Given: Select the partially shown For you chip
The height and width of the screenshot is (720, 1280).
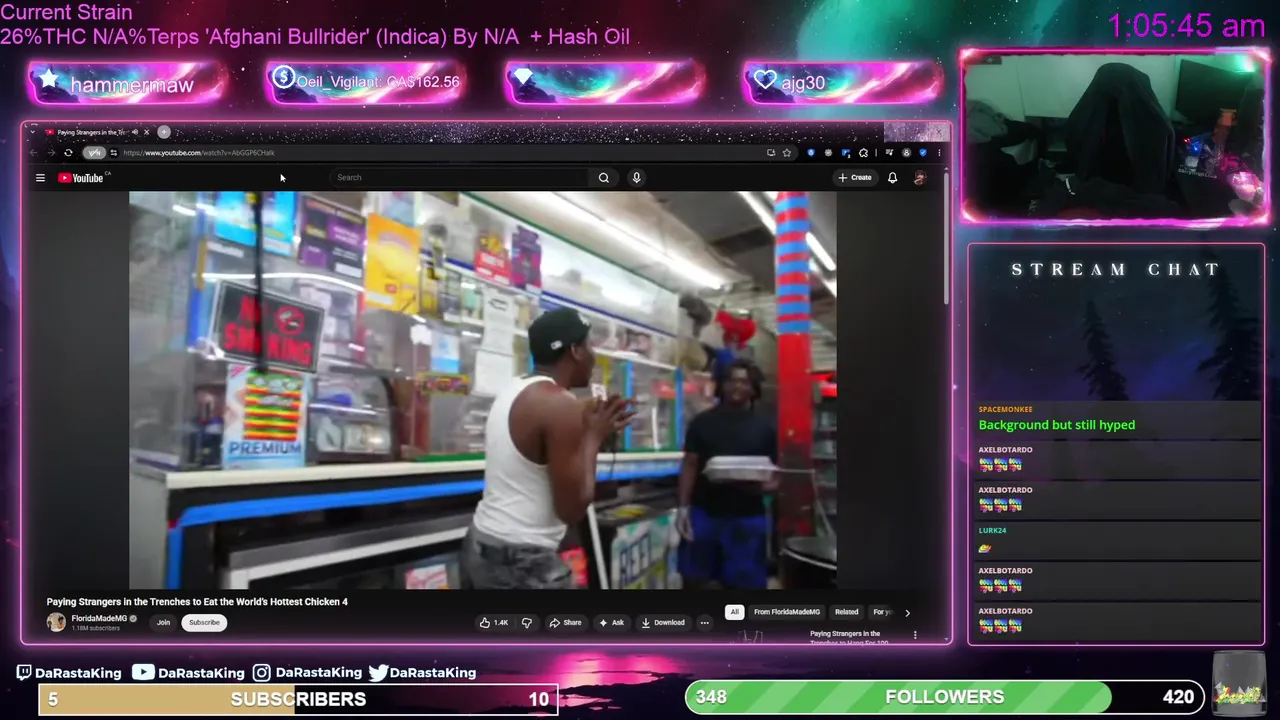Looking at the screenshot, I should 882,612.
